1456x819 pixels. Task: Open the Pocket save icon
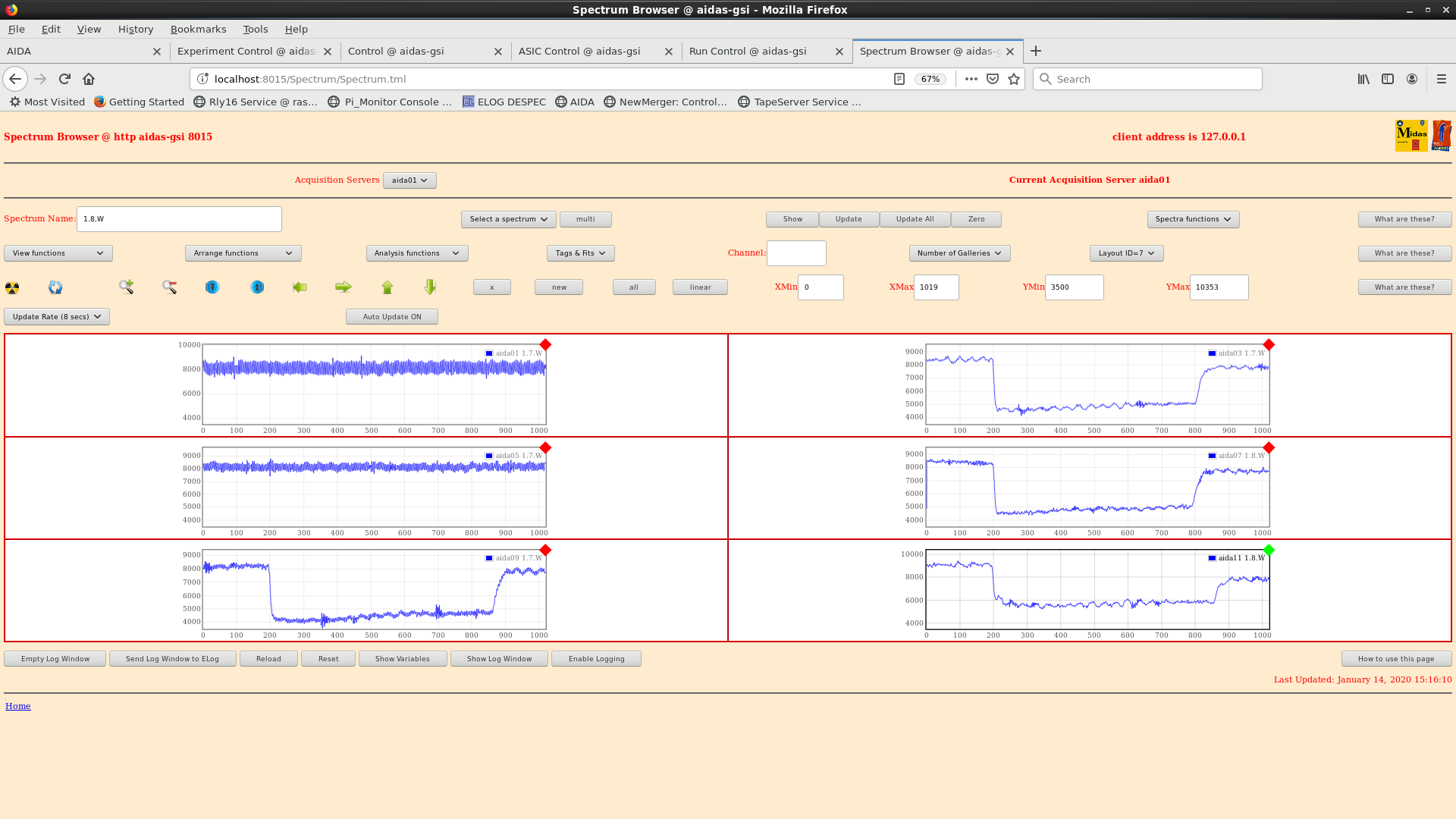(x=993, y=79)
